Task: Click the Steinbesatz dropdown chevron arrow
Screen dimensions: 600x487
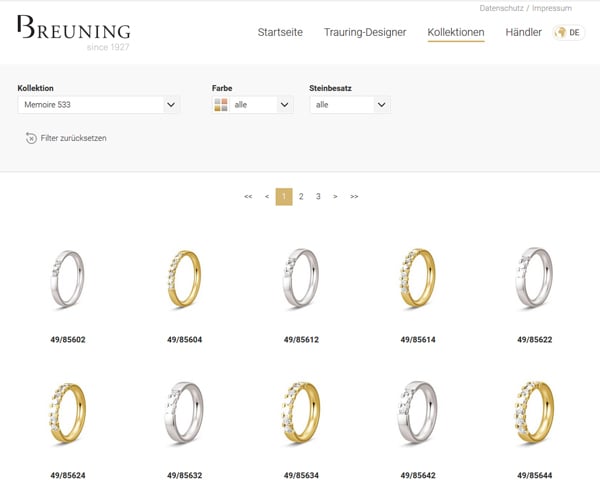Action: [382, 105]
